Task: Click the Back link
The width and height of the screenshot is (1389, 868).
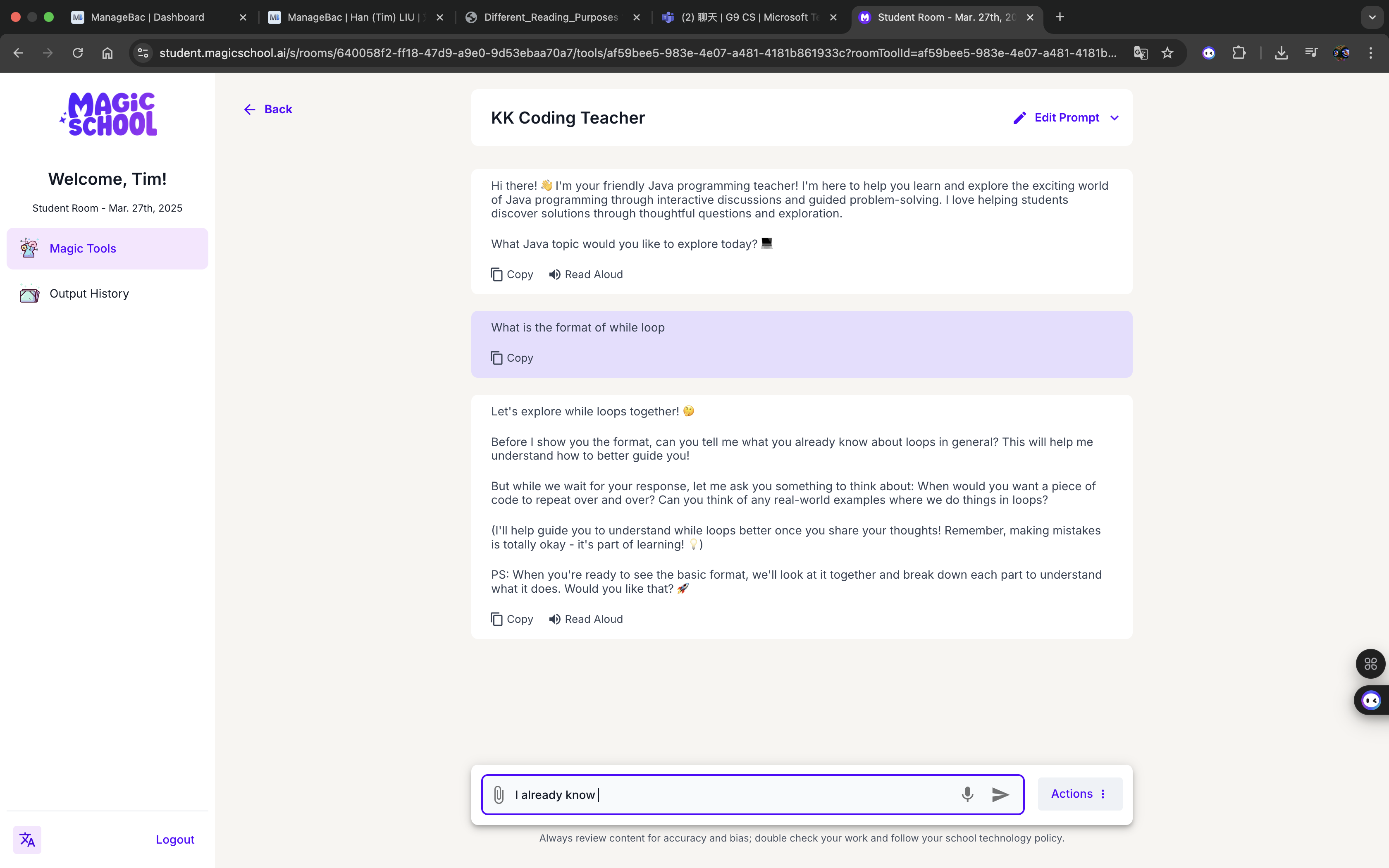Action: pyautogui.click(x=268, y=109)
